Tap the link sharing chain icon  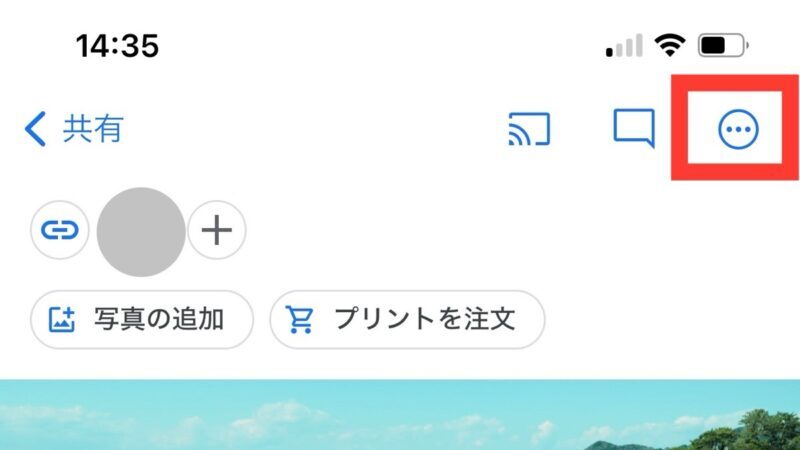[60, 230]
